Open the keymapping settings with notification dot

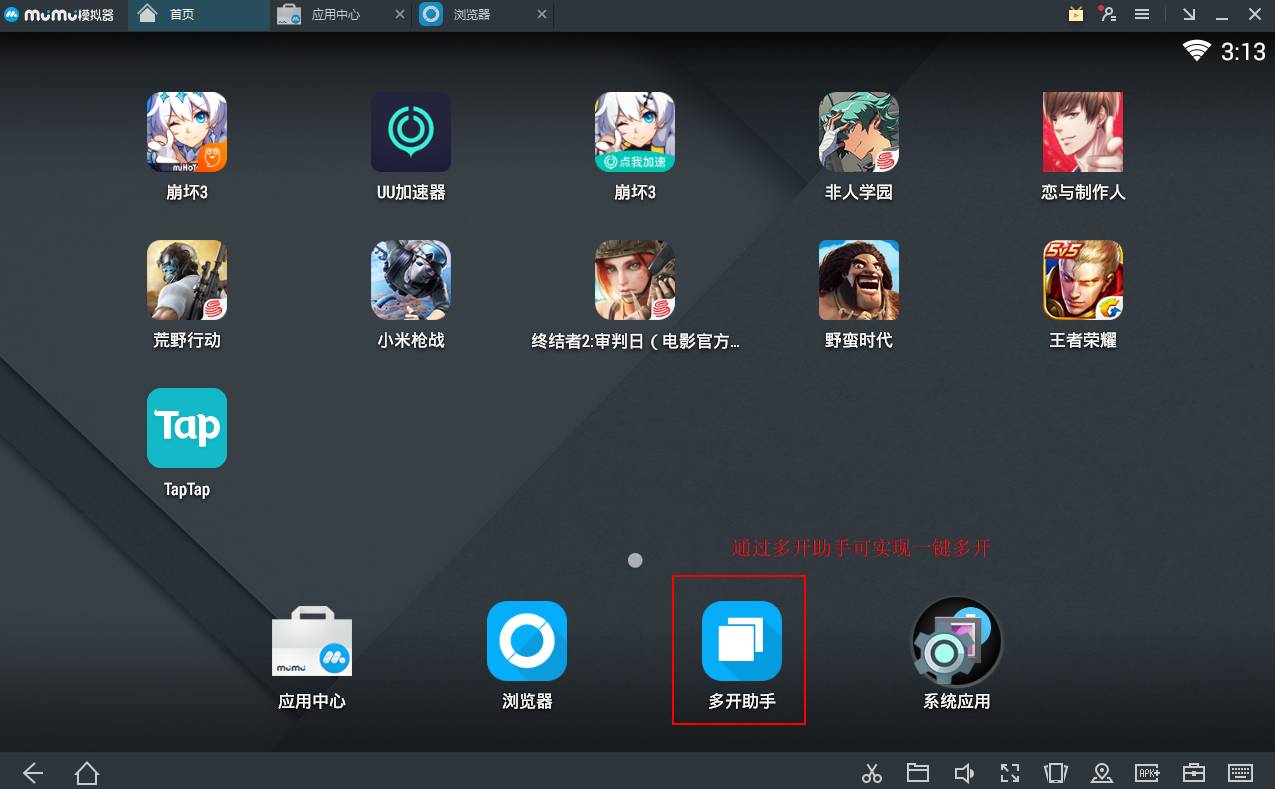(1108, 14)
